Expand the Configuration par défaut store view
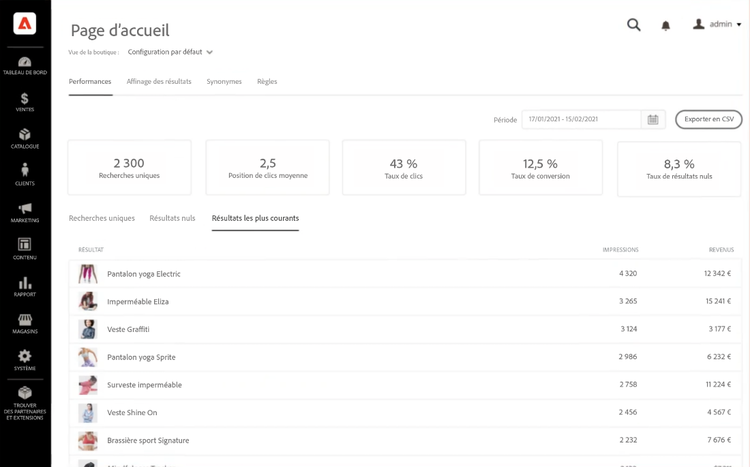The width and height of the screenshot is (750, 467). (x=170, y=52)
